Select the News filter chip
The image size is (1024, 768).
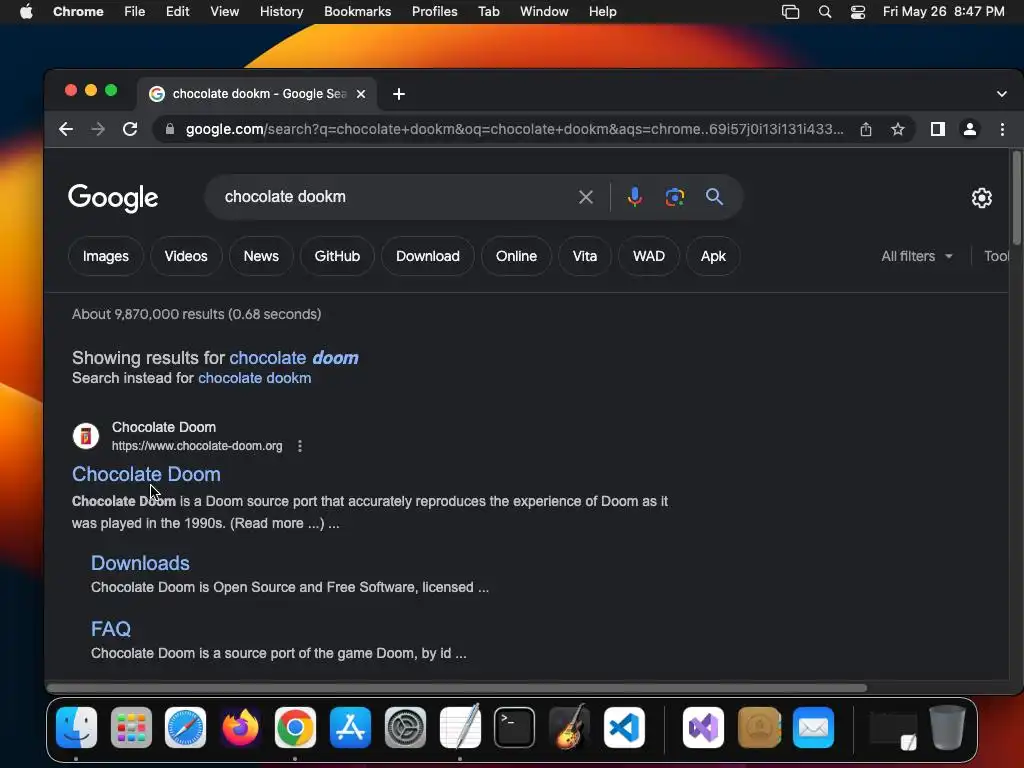261,256
